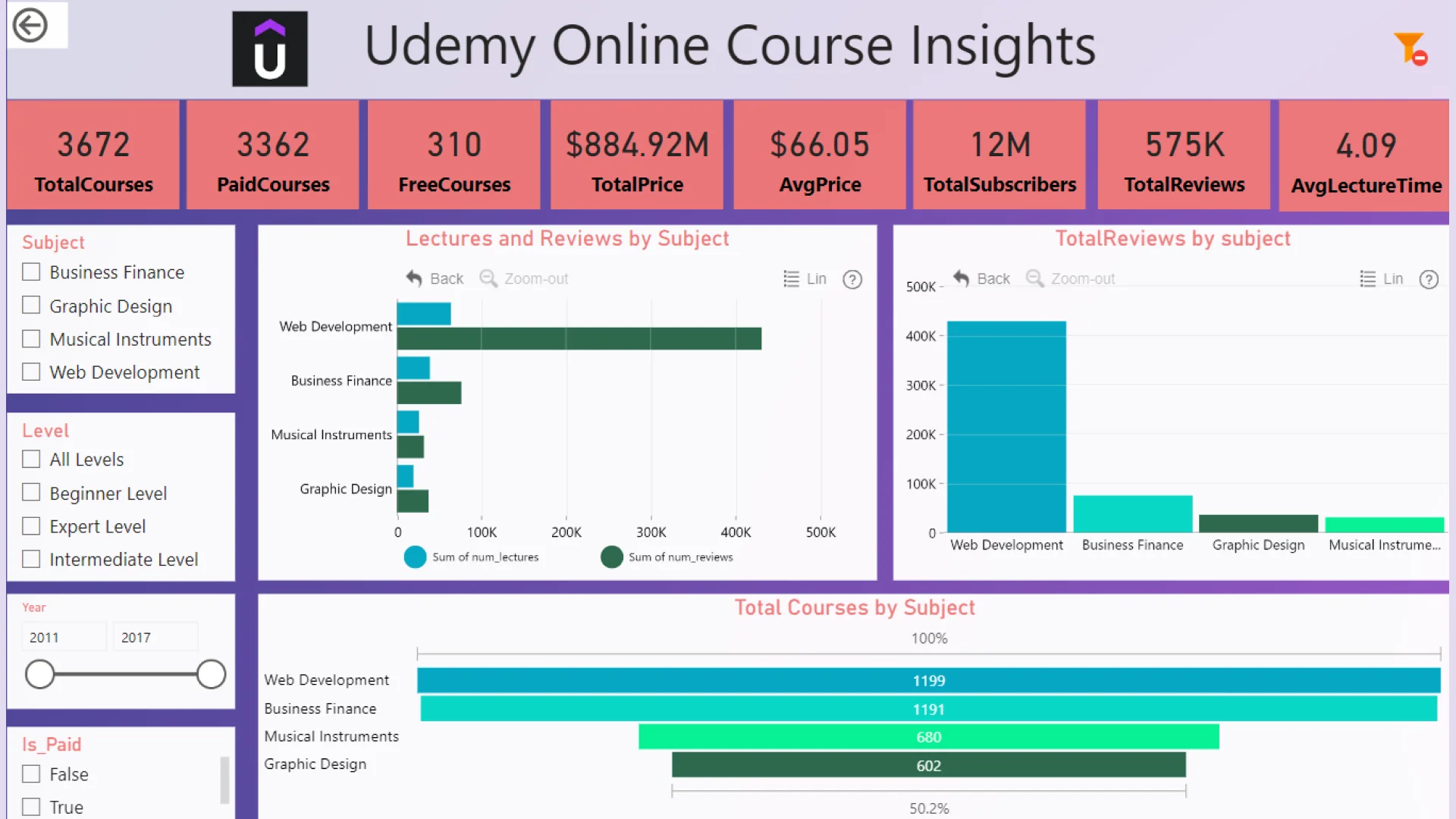
Task: Click Musical Instruments lectures bar in horizontal chart
Action: pos(408,422)
